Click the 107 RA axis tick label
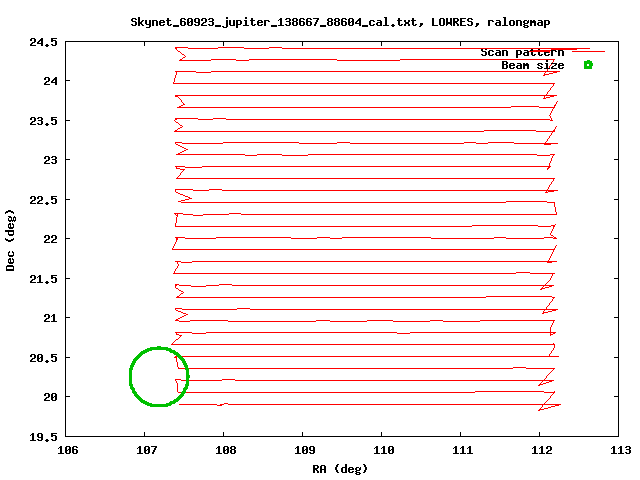 point(146,450)
